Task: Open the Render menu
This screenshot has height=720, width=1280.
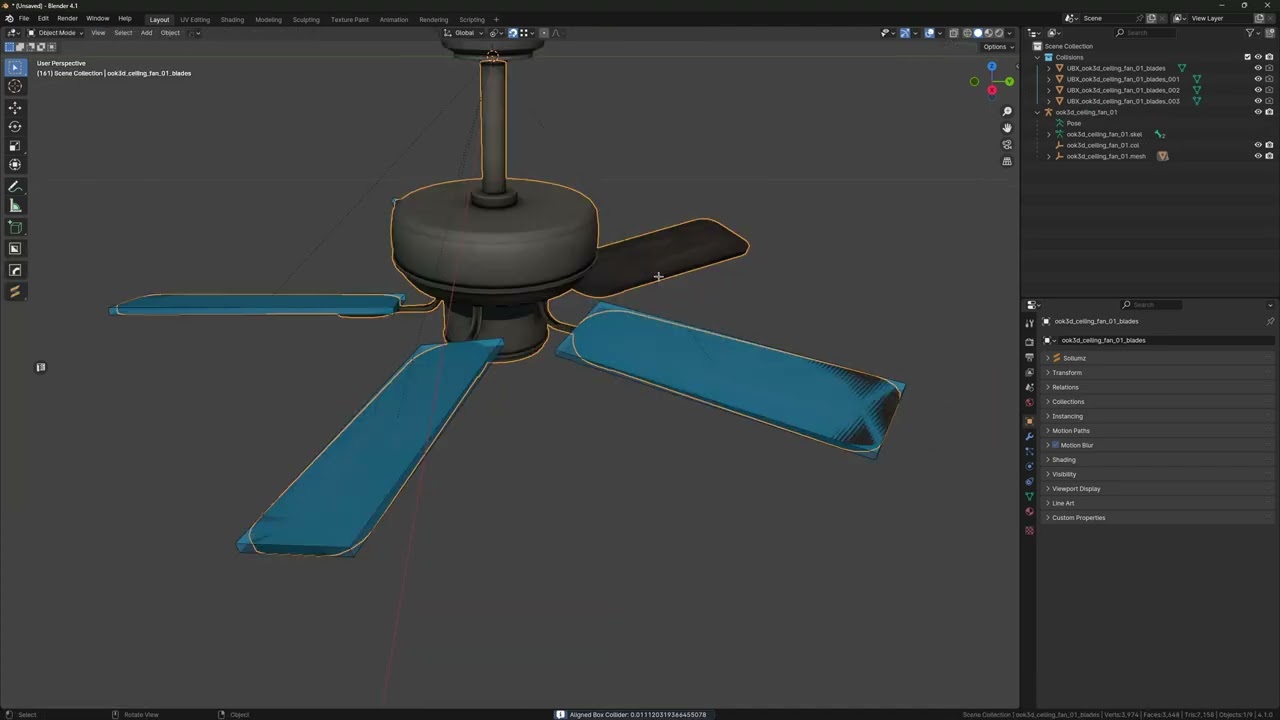Action: pyautogui.click(x=67, y=19)
